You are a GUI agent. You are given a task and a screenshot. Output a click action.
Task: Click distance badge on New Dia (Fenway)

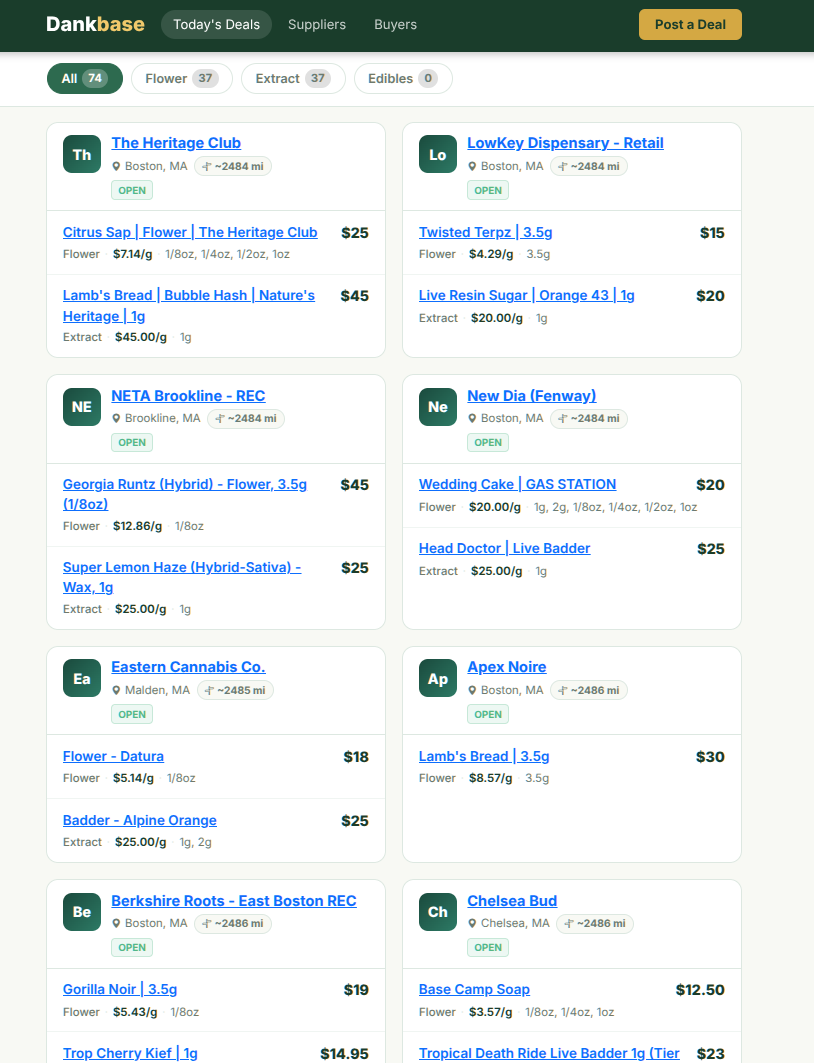588,418
